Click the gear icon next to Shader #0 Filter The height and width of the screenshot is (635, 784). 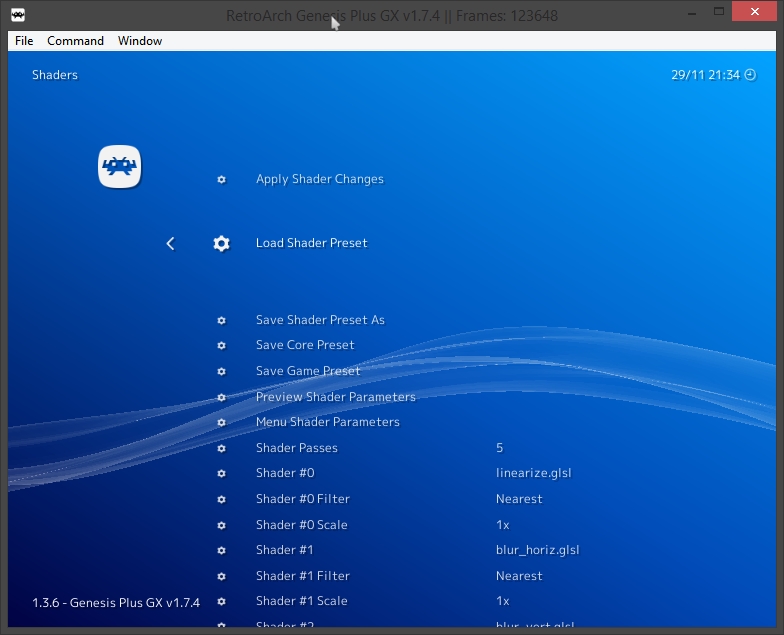click(x=222, y=500)
